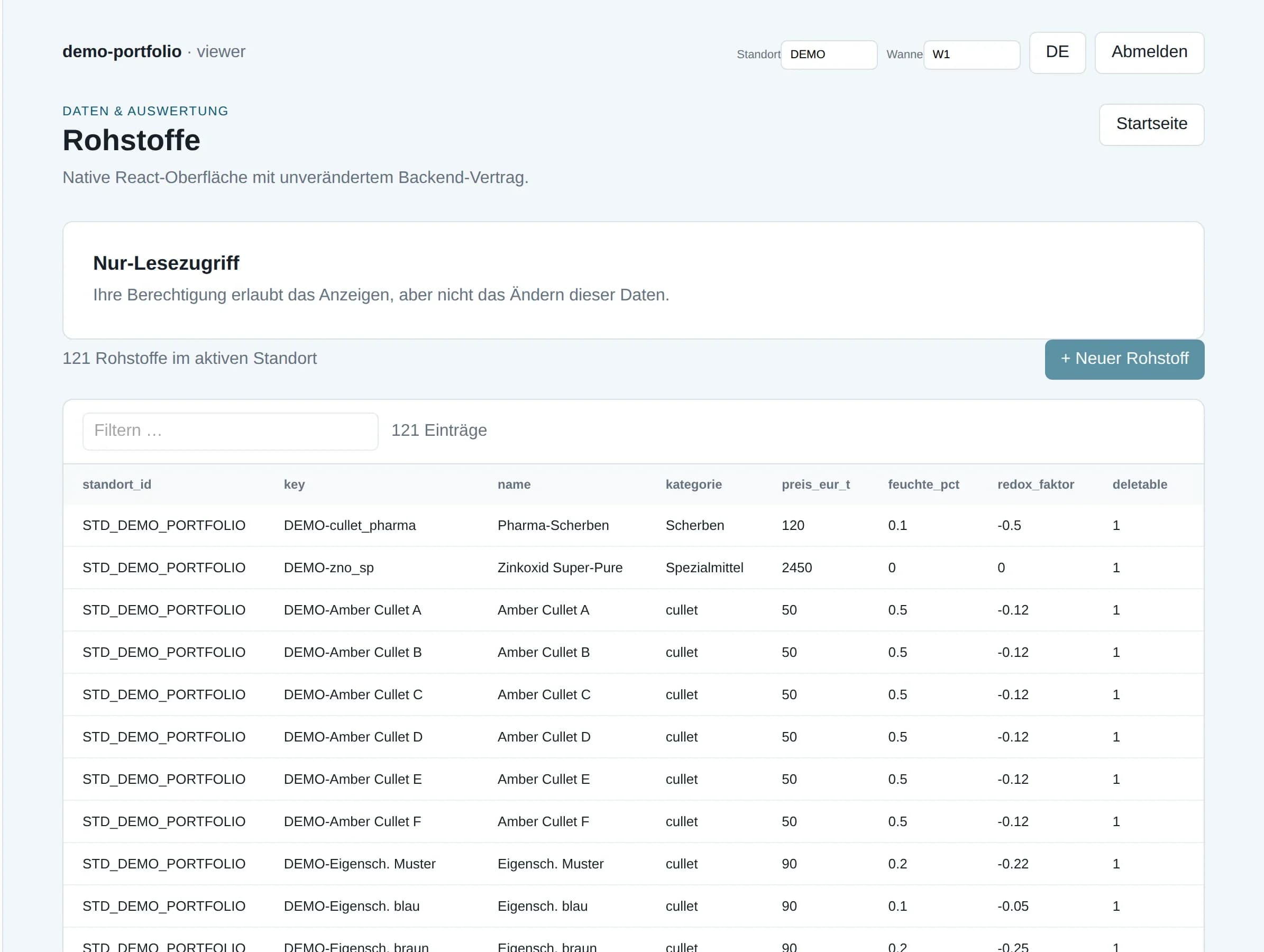Sort by the preis_eur_t column header
Screen dimensions: 1264x952
coord(816,484)
